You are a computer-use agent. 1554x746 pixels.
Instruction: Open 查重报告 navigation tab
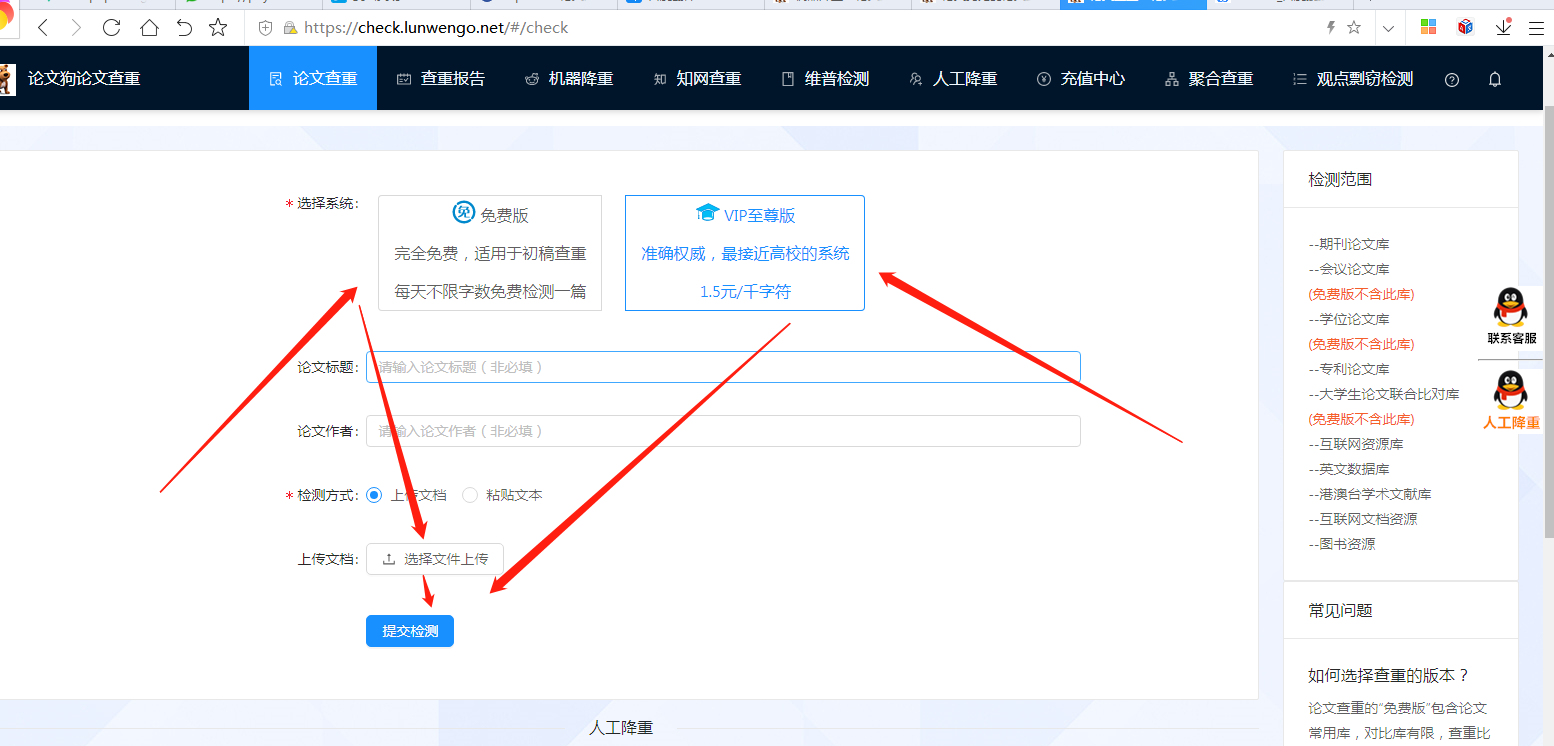(441, 78)
